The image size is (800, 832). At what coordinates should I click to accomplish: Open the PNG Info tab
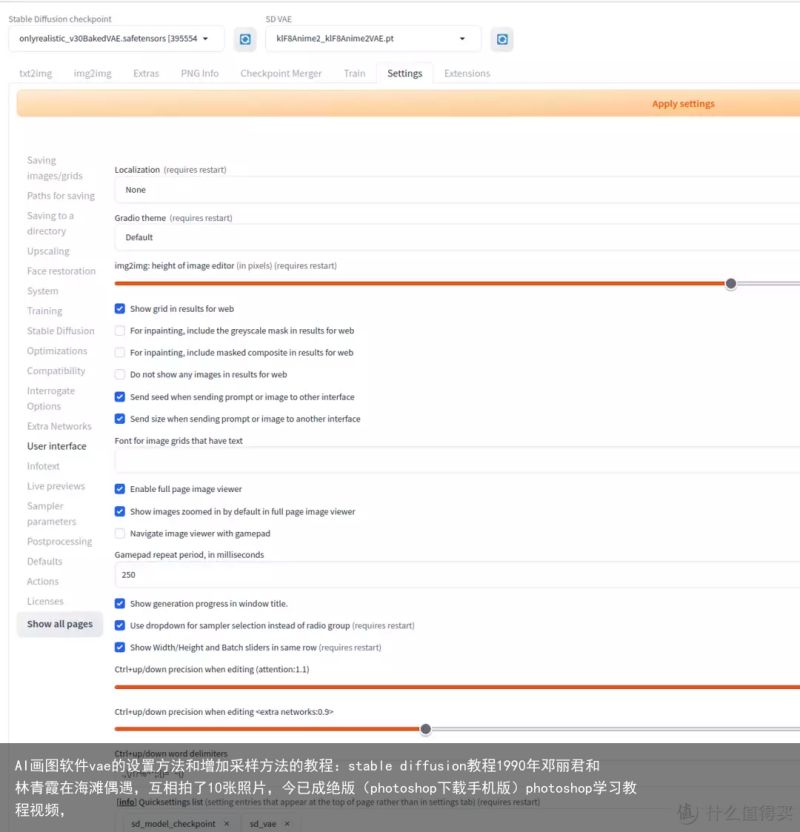coord(199,73)
